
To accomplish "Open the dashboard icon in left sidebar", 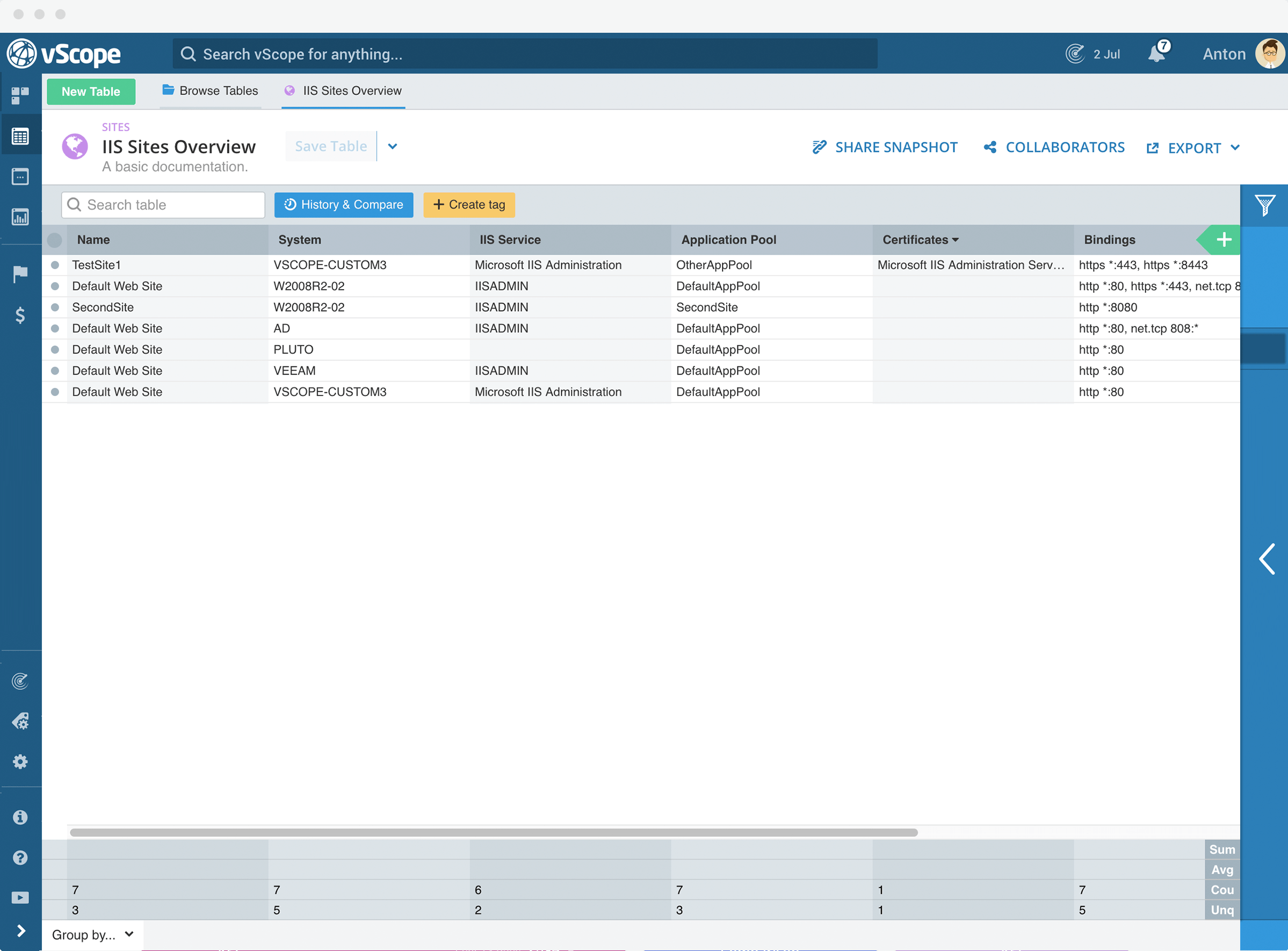I will [20, 95].
